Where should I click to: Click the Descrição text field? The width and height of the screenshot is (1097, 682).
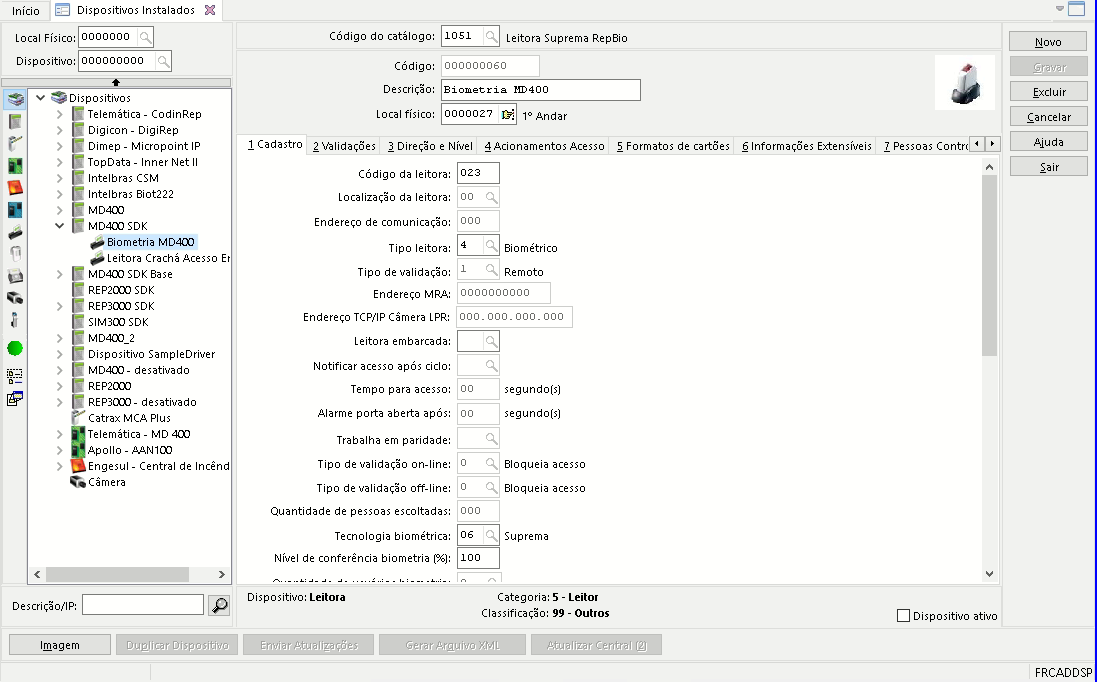[540, 90]
